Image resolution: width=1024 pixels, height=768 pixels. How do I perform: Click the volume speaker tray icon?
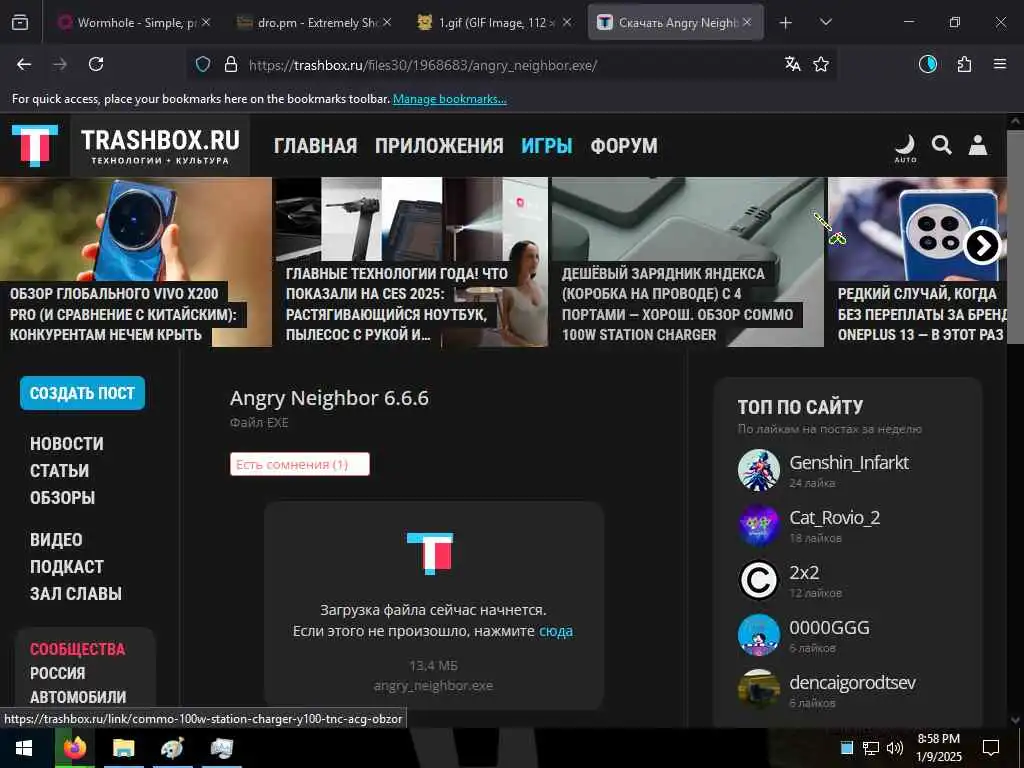pos(895,748)
